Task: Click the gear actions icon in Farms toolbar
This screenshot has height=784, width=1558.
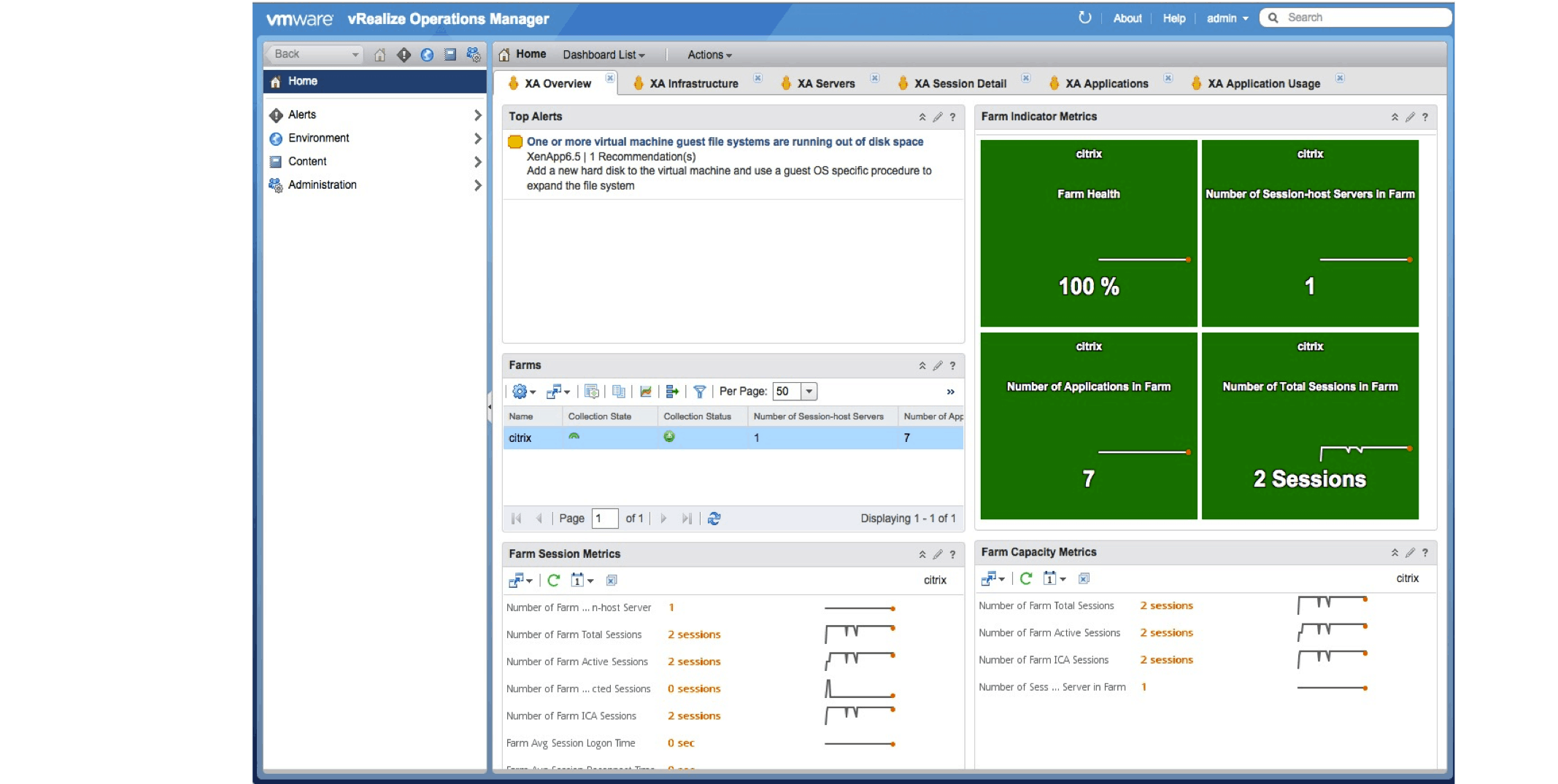Action: 520,392
